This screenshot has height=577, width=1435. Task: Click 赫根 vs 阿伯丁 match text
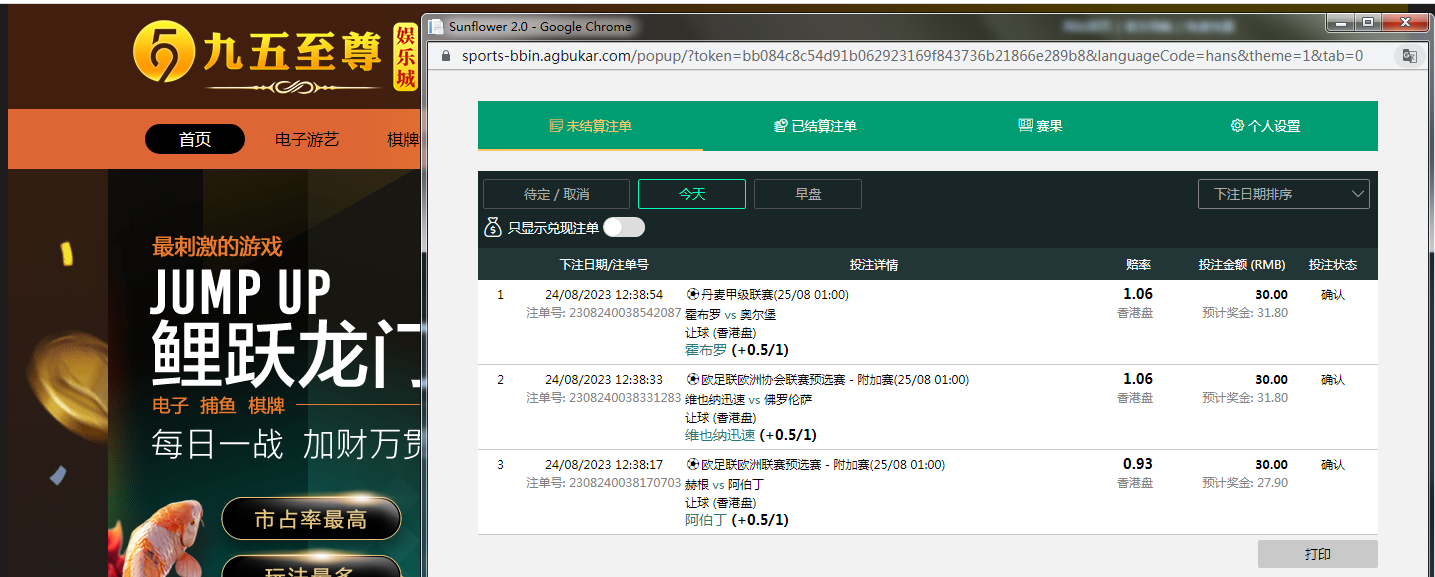coord(723,484)
